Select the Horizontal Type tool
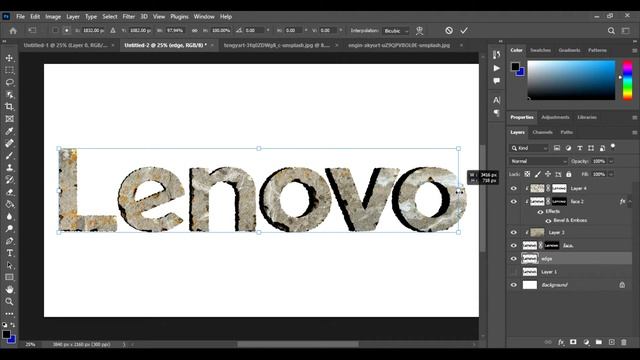The width and height of the screenshot is (640, 360). [x=9, y=253]
